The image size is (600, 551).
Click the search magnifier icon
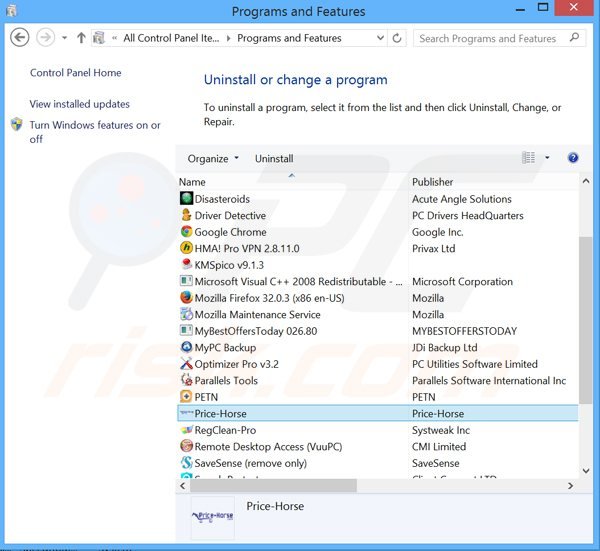coord(574,38)
